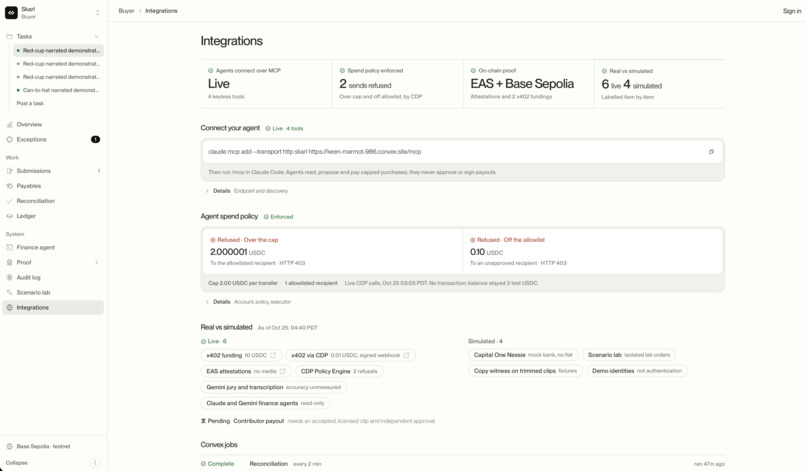Click the Finance agent icon
The image size is (806, 471).
click(9, 247)
